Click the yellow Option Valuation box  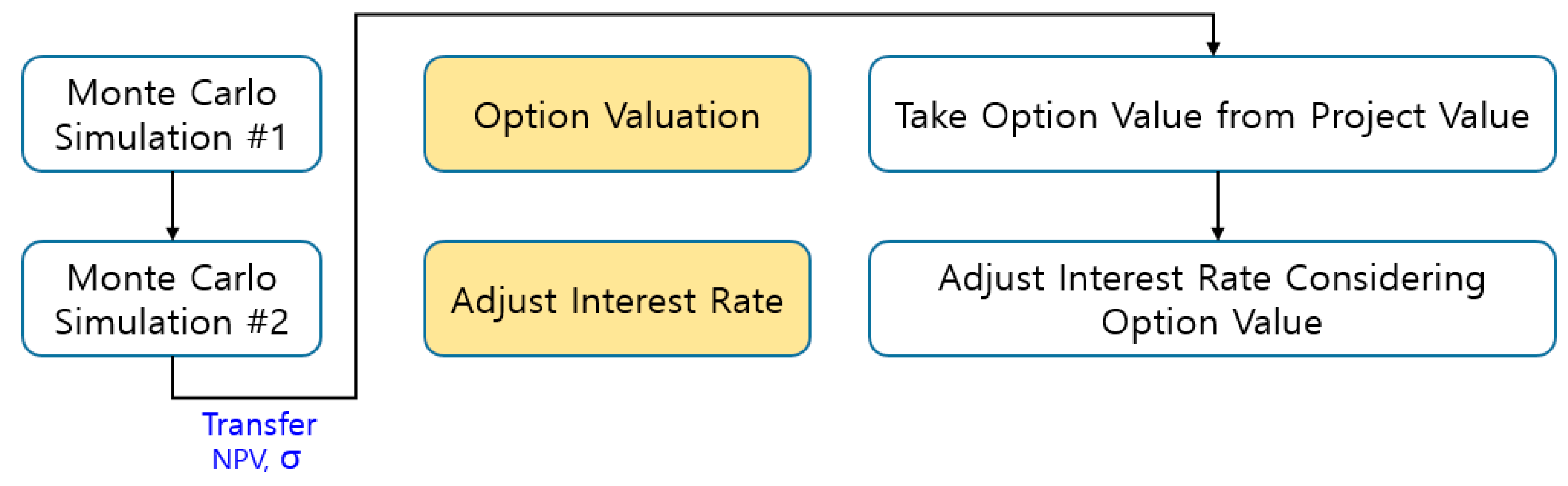pyautogui.click(x=617, y=114)
